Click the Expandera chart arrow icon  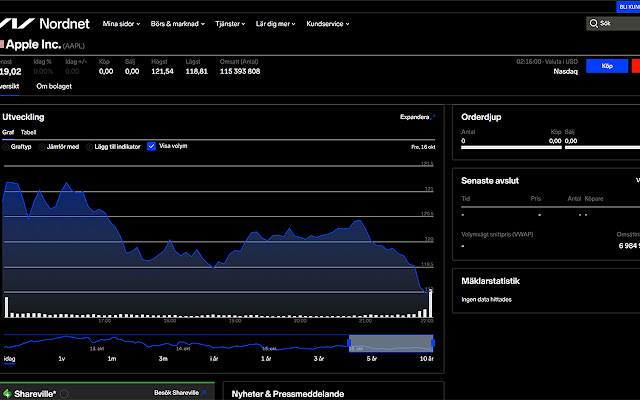(433, 117)
